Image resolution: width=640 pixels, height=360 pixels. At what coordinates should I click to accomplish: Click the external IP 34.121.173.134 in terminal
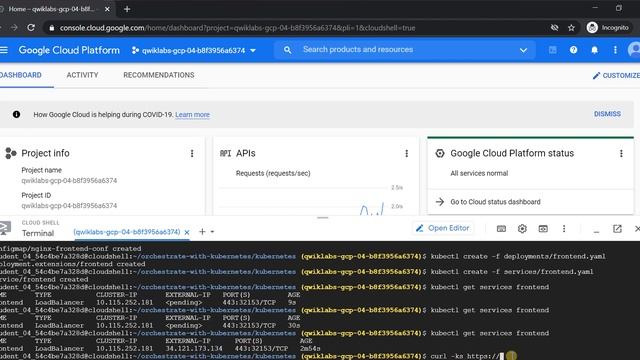(x=194, y=349)
